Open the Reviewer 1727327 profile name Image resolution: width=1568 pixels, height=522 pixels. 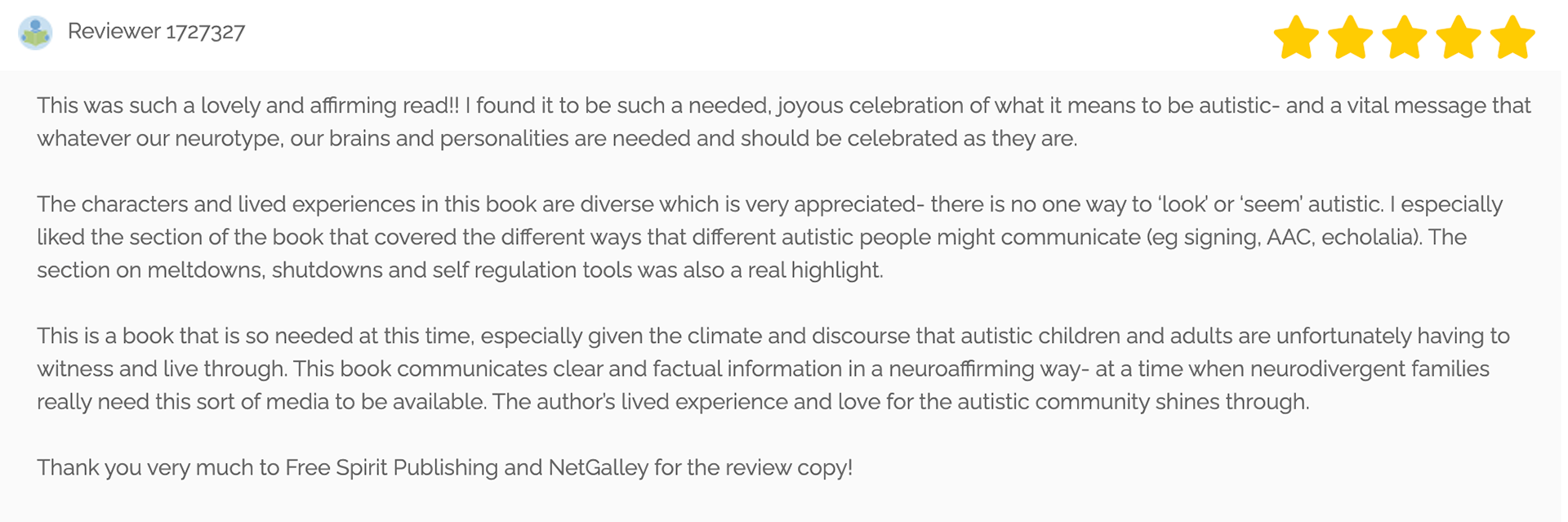tap(156, 31)
